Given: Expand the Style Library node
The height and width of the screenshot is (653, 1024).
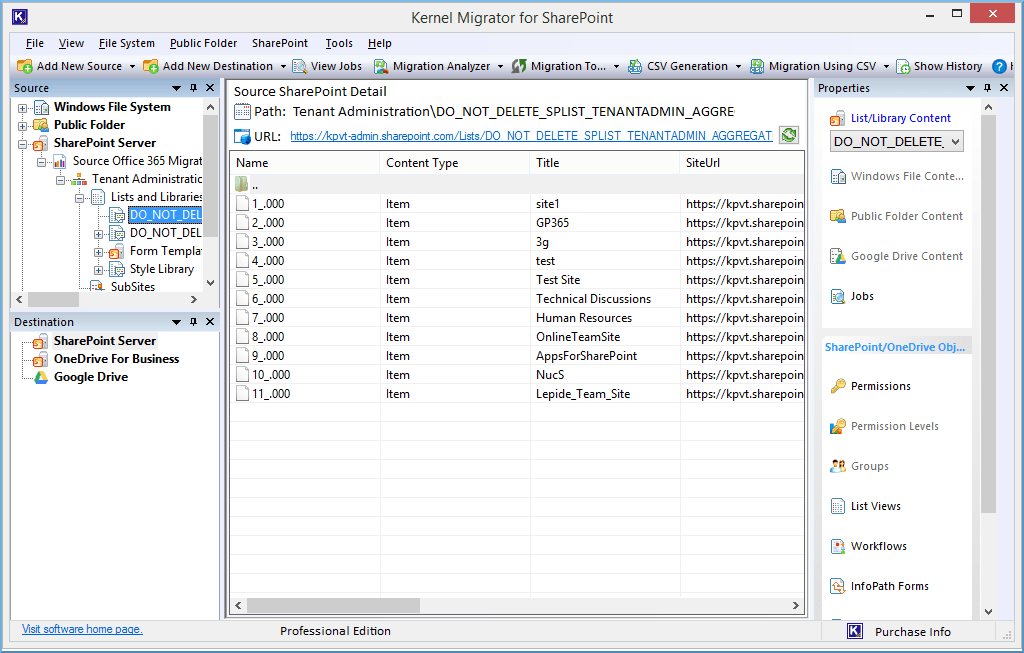Looking at the screenshot, I should pyautogui.click(x=99, y=270).
